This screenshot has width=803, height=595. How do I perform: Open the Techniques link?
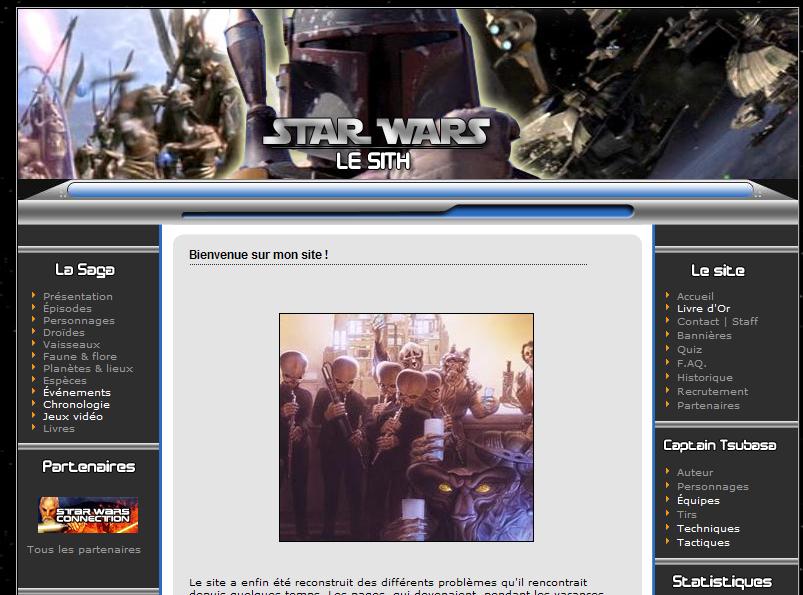coord(708,528)
